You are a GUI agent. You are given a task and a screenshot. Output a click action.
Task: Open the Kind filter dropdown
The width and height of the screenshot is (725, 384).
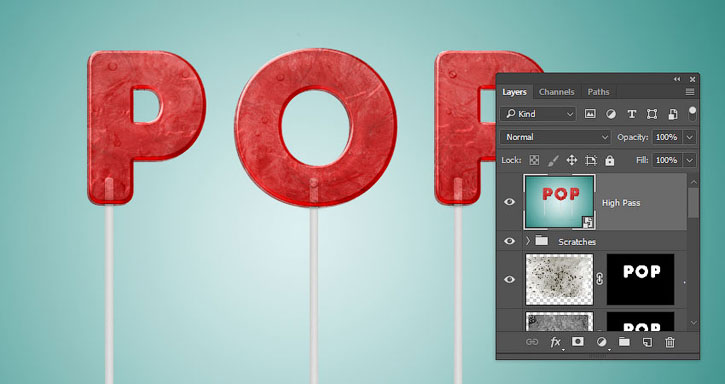pos(538,114)
